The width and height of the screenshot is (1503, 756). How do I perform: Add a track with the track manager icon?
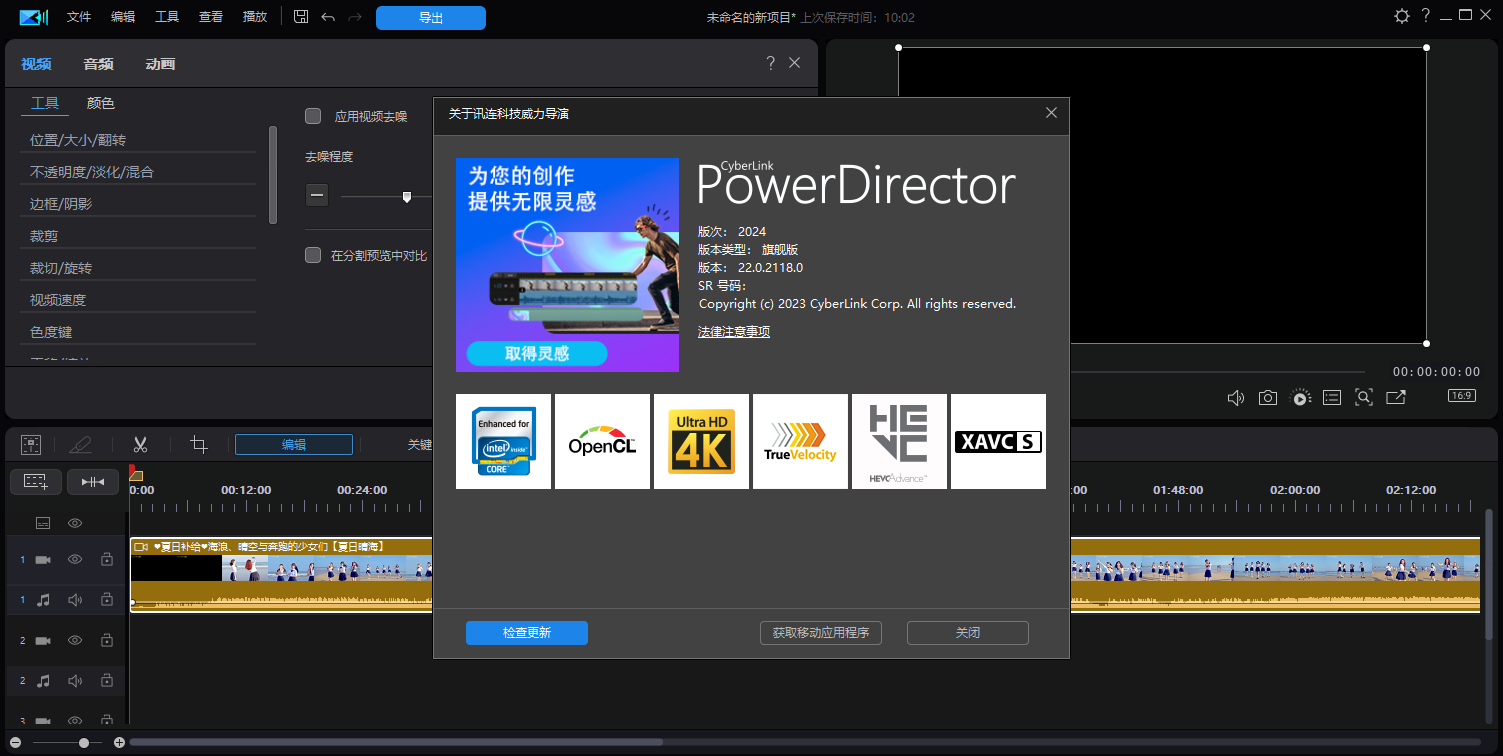tap(36, 482)
